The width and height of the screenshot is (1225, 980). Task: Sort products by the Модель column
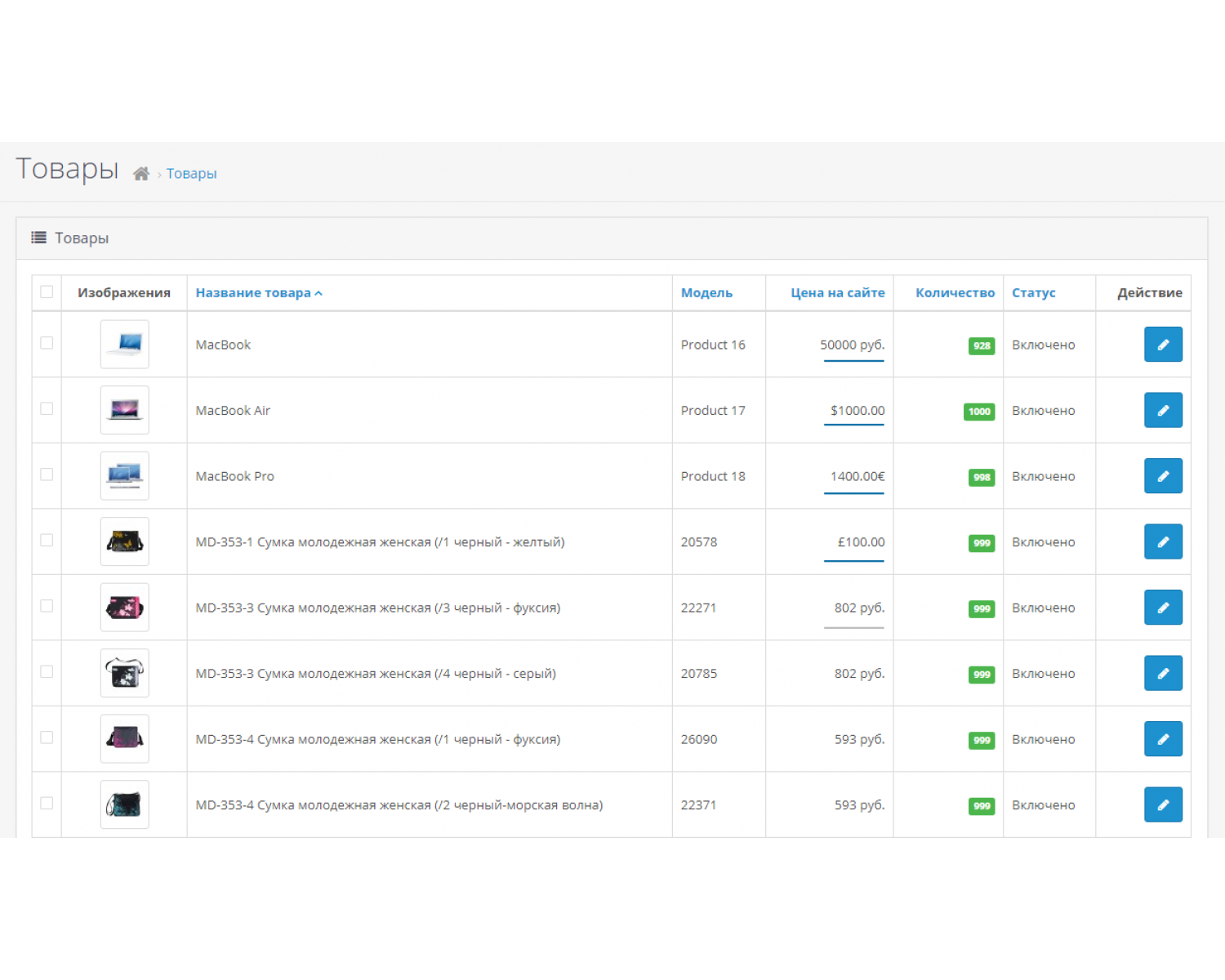pos(706,292)
